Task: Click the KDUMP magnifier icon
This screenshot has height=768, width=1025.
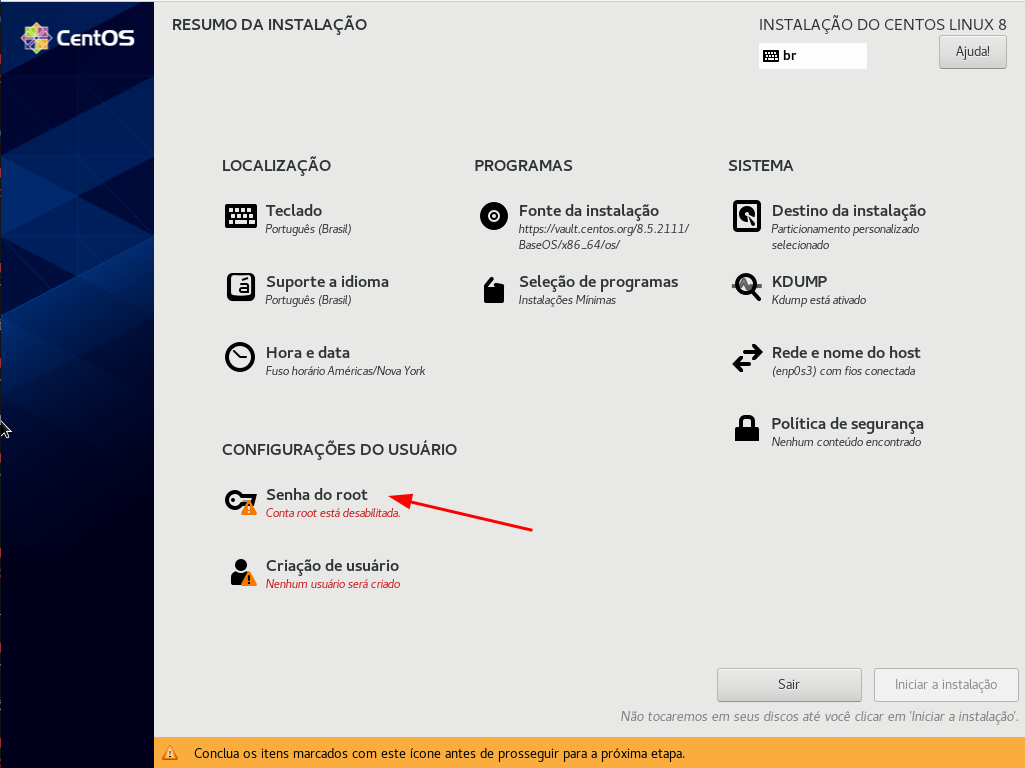Action: (747, 287)
